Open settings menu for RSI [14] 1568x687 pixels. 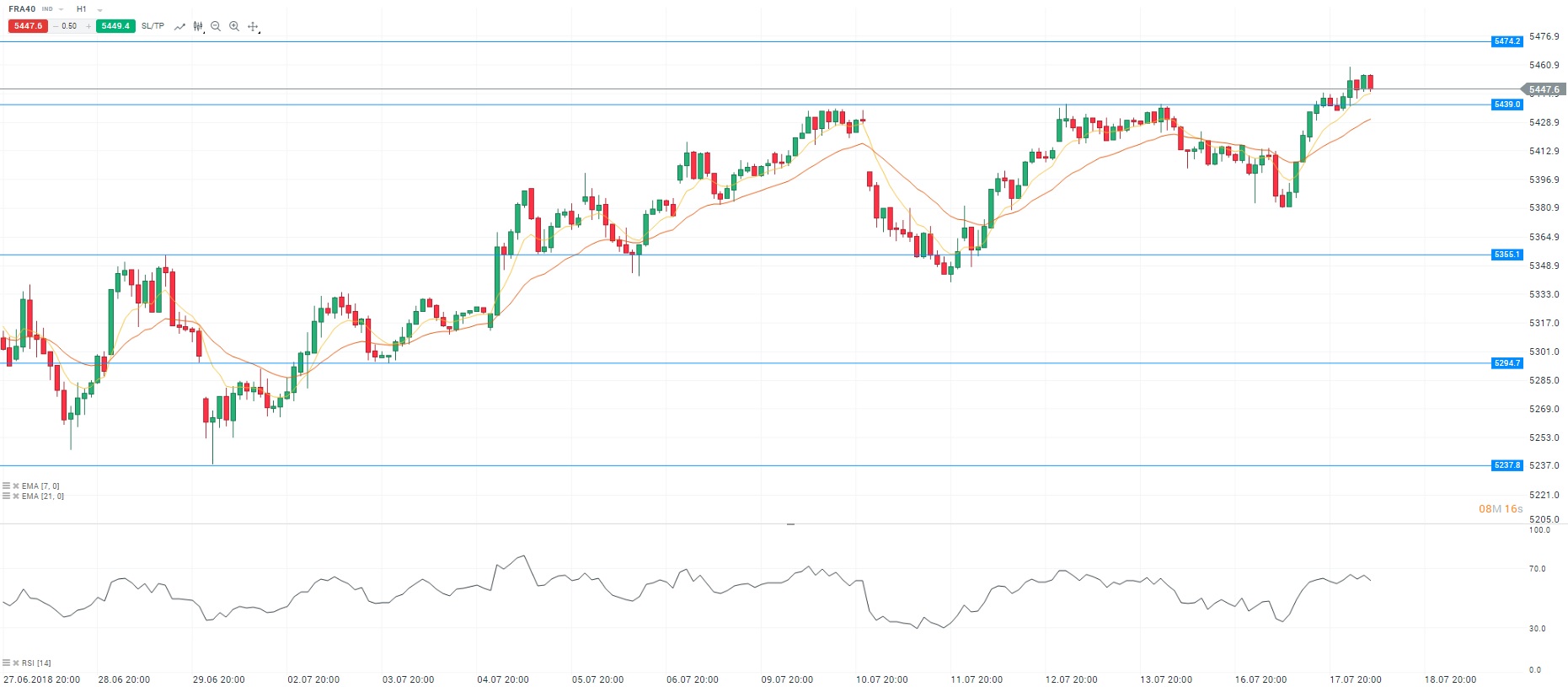7,663
